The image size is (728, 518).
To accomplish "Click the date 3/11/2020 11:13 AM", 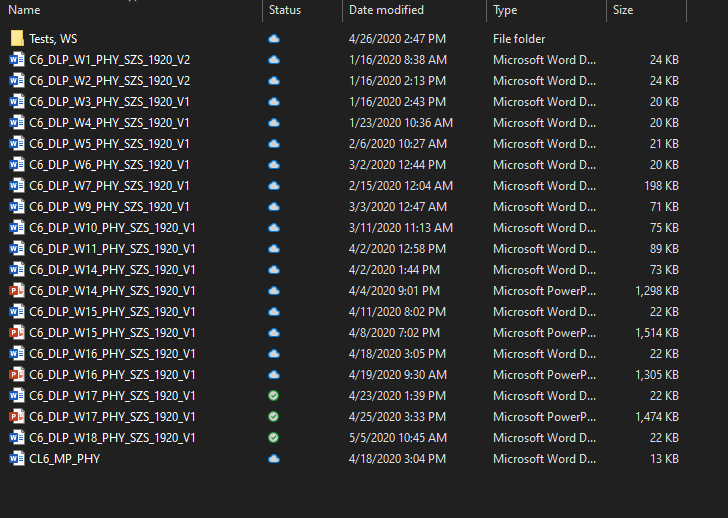I will coord(401,227).
